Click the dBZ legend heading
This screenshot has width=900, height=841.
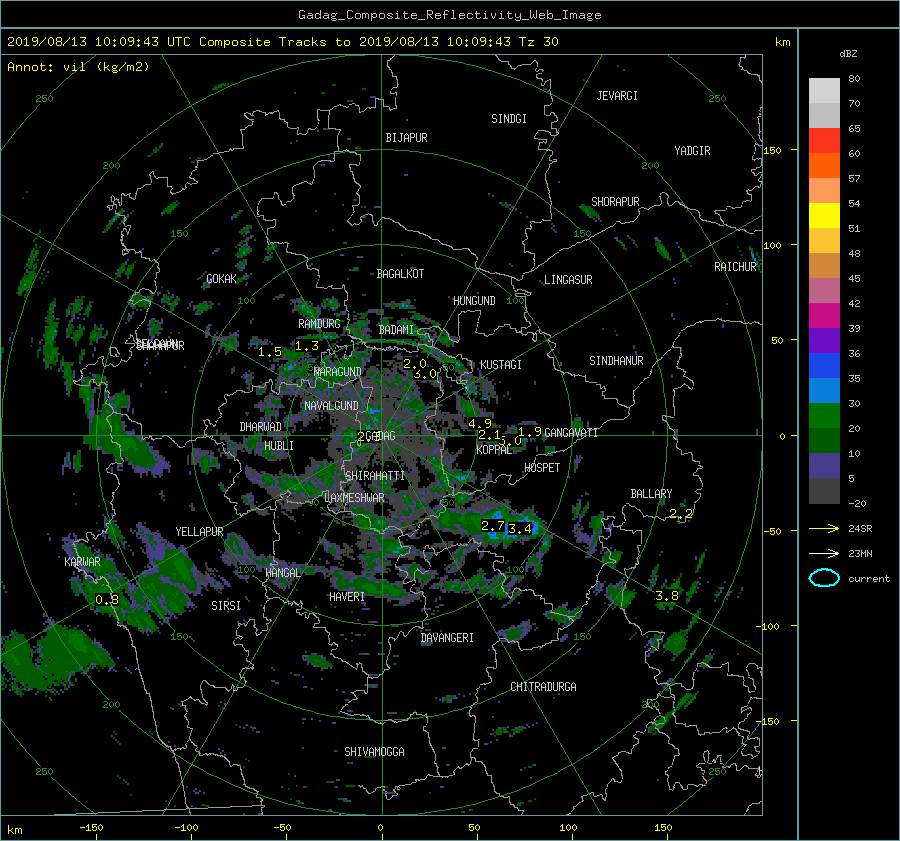848,54
